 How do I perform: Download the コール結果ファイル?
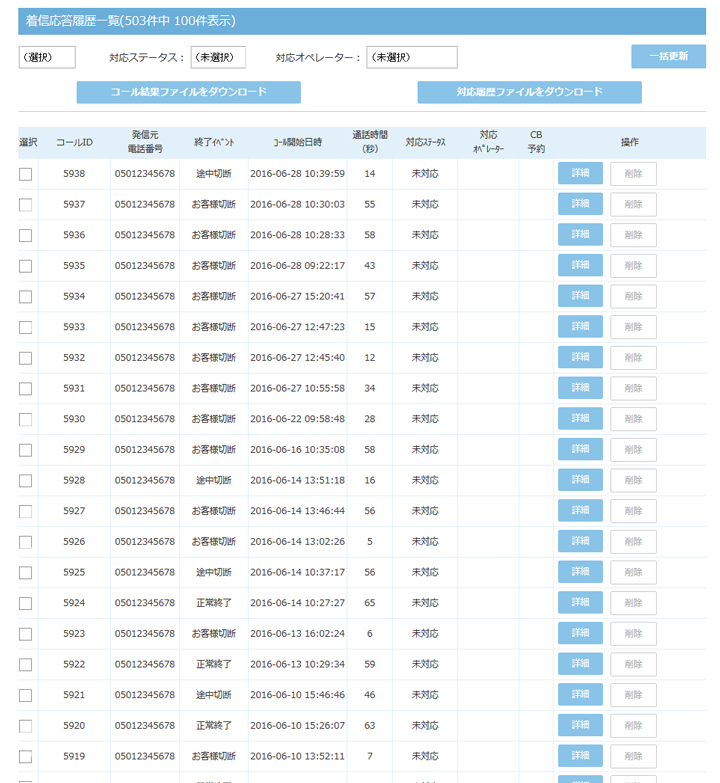[189, 93]
